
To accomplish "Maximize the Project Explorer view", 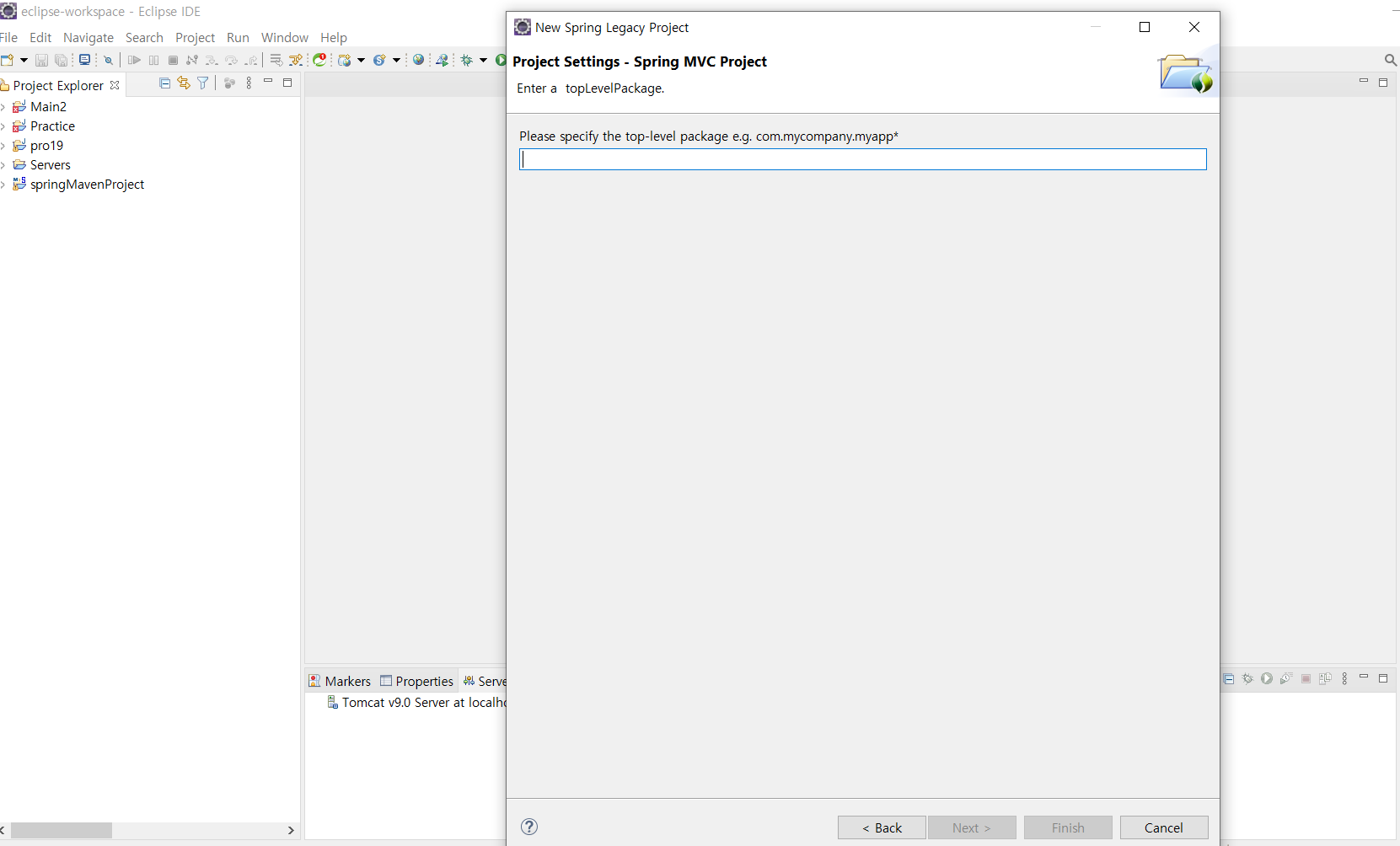I will pos(287,83).
